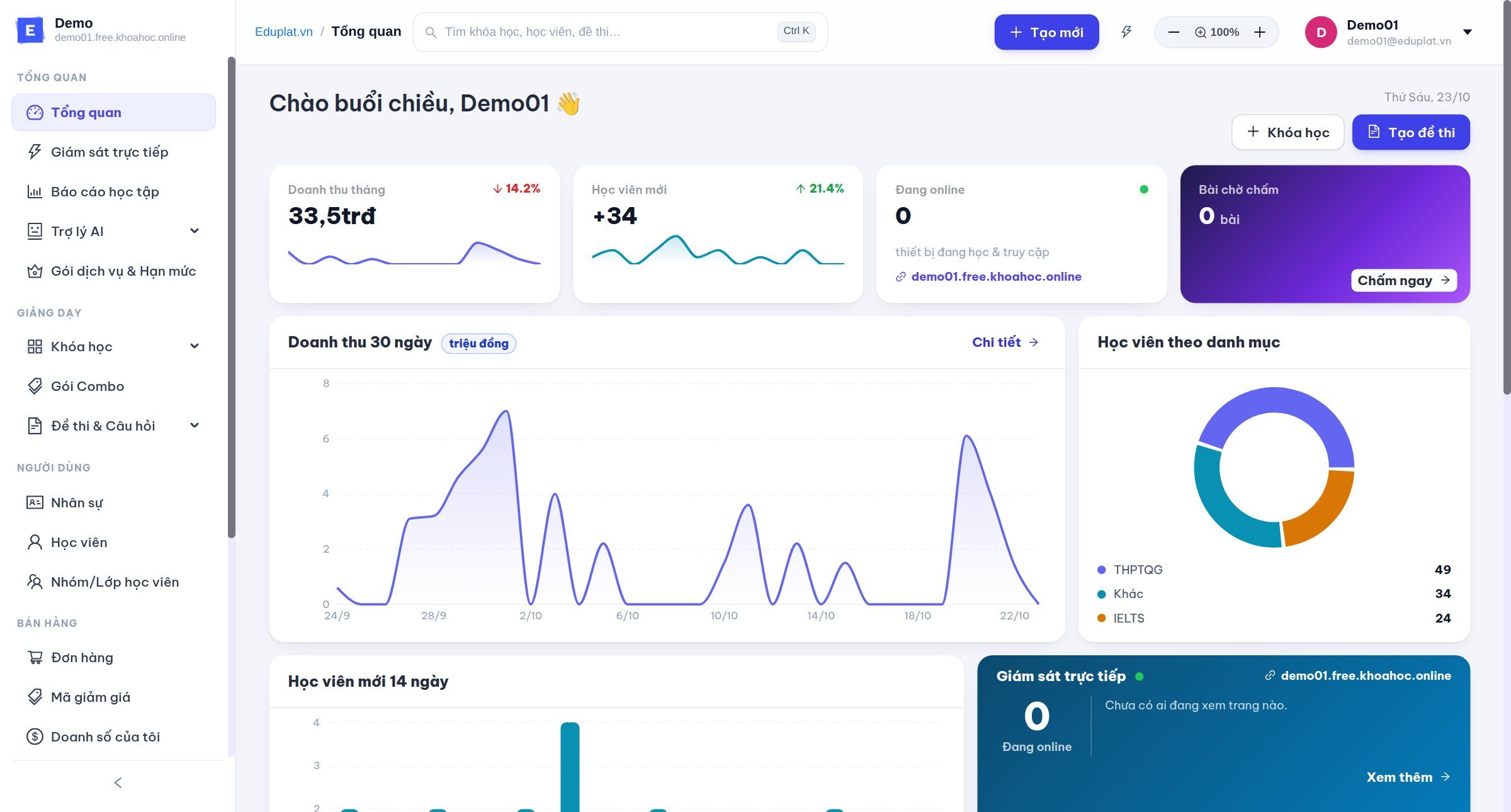Open the Demo01 account dropdown arrow
Image resolution: width=1511 pixels, height=812 pixels.
click(x=1468, y=32)
